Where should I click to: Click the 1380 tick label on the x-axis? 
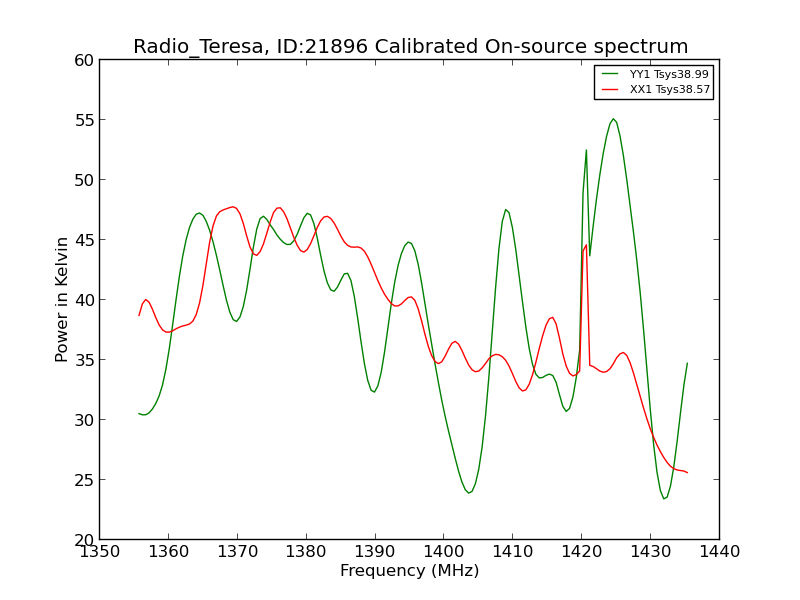click(306, 552)
